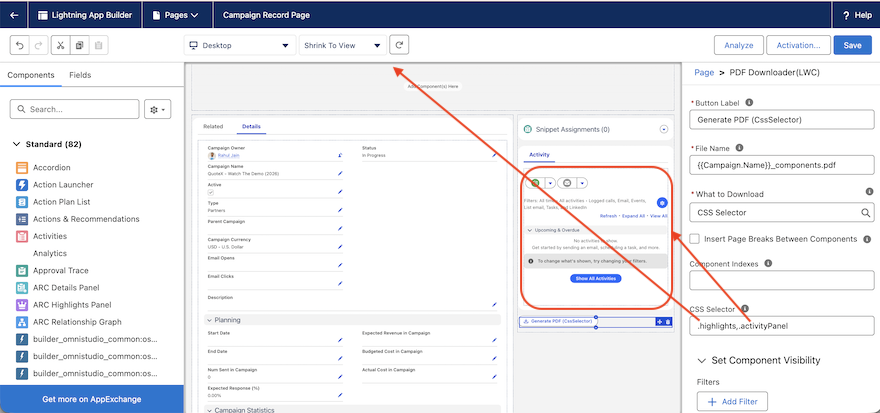Open the Shrink To View dropdown

tap(342, 45)
